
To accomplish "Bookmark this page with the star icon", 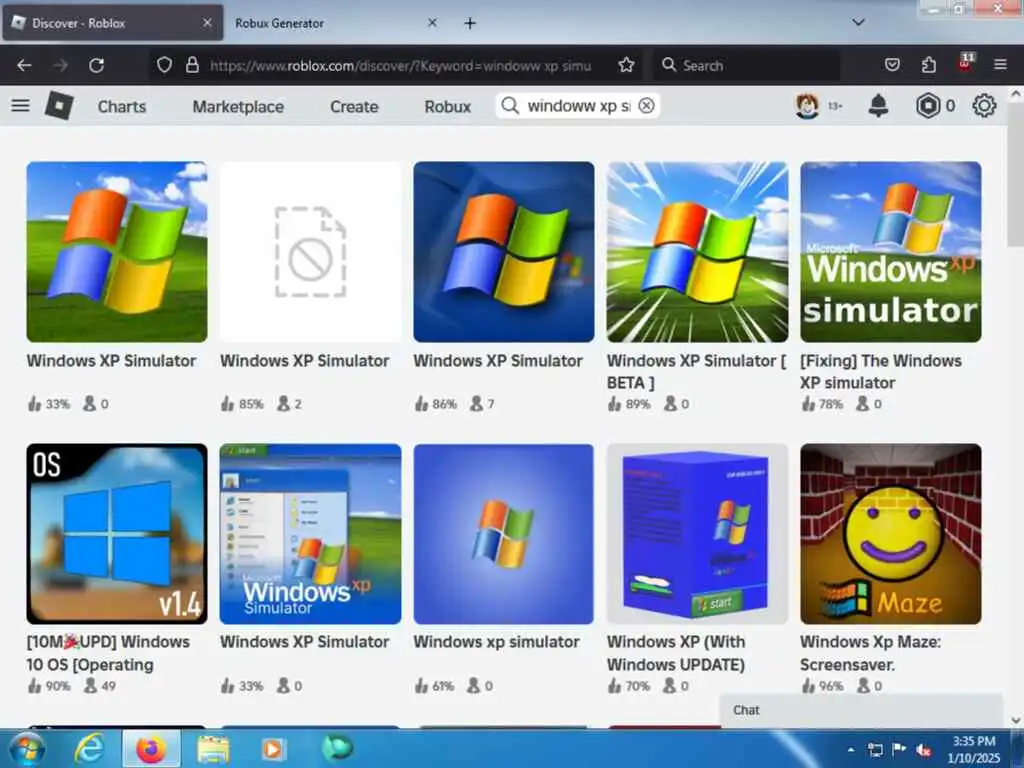I will point(626,65).
